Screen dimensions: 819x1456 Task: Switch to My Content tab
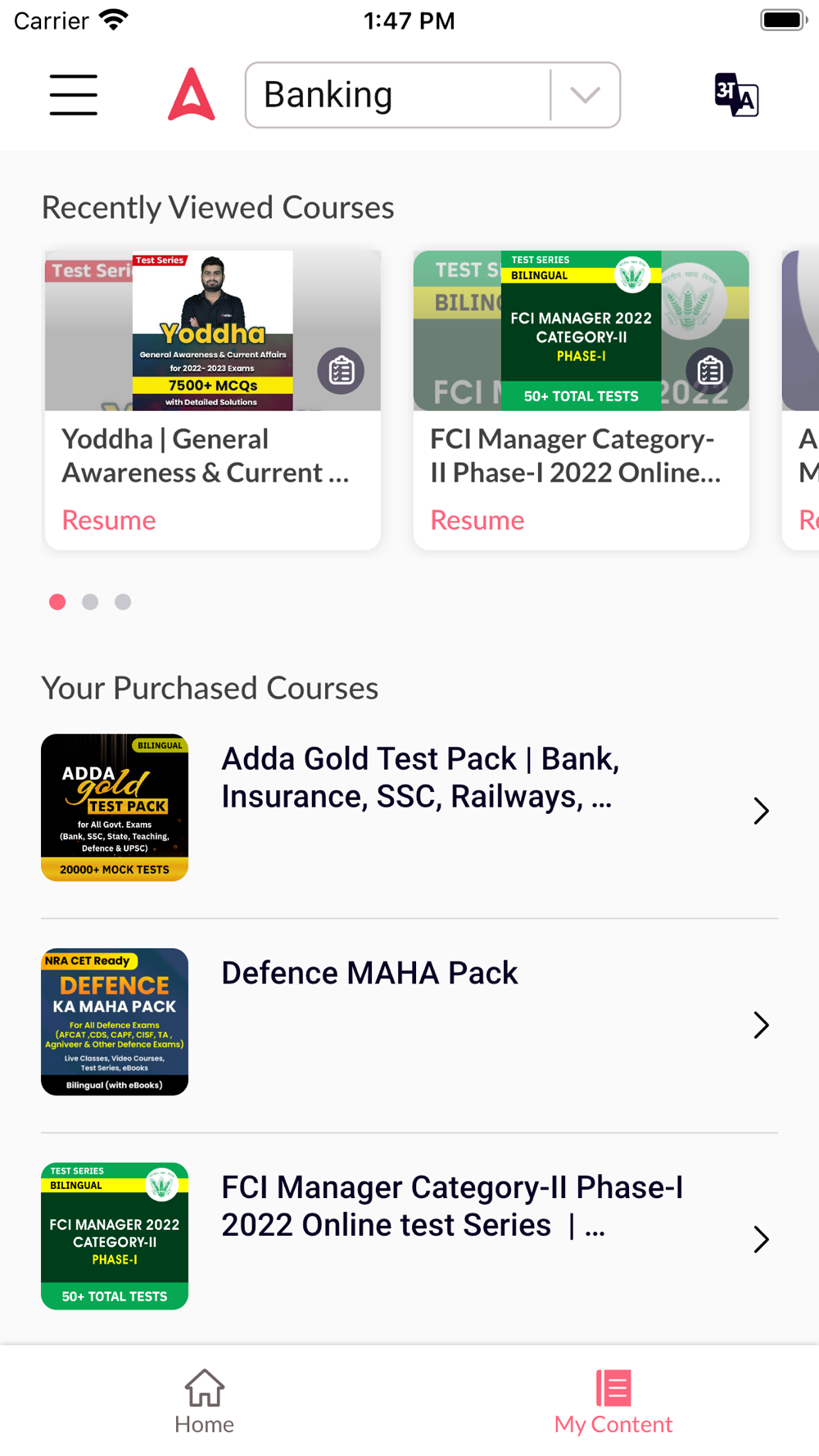[x=613, y=1401]
